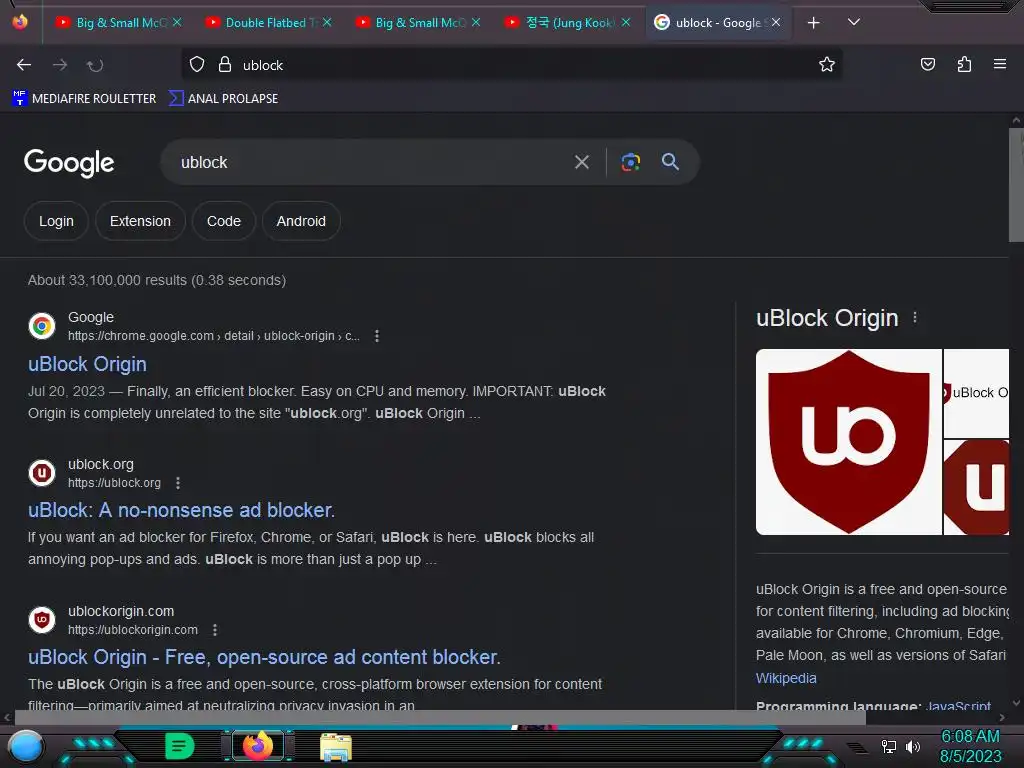
Task: Open the Extensions puzzle icon
Action: coord(964,64)
